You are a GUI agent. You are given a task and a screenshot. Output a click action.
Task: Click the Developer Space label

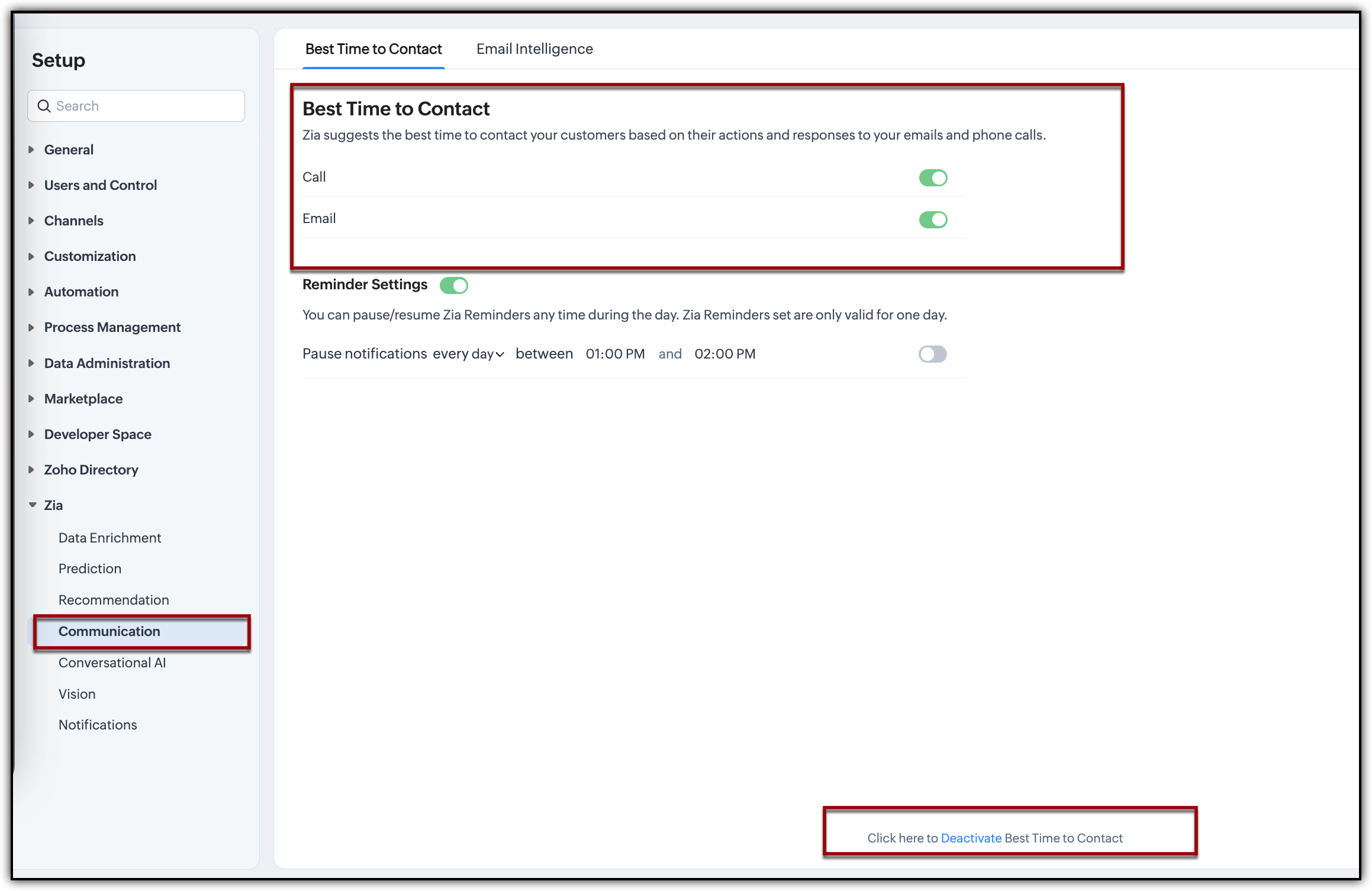pos(98,434)
